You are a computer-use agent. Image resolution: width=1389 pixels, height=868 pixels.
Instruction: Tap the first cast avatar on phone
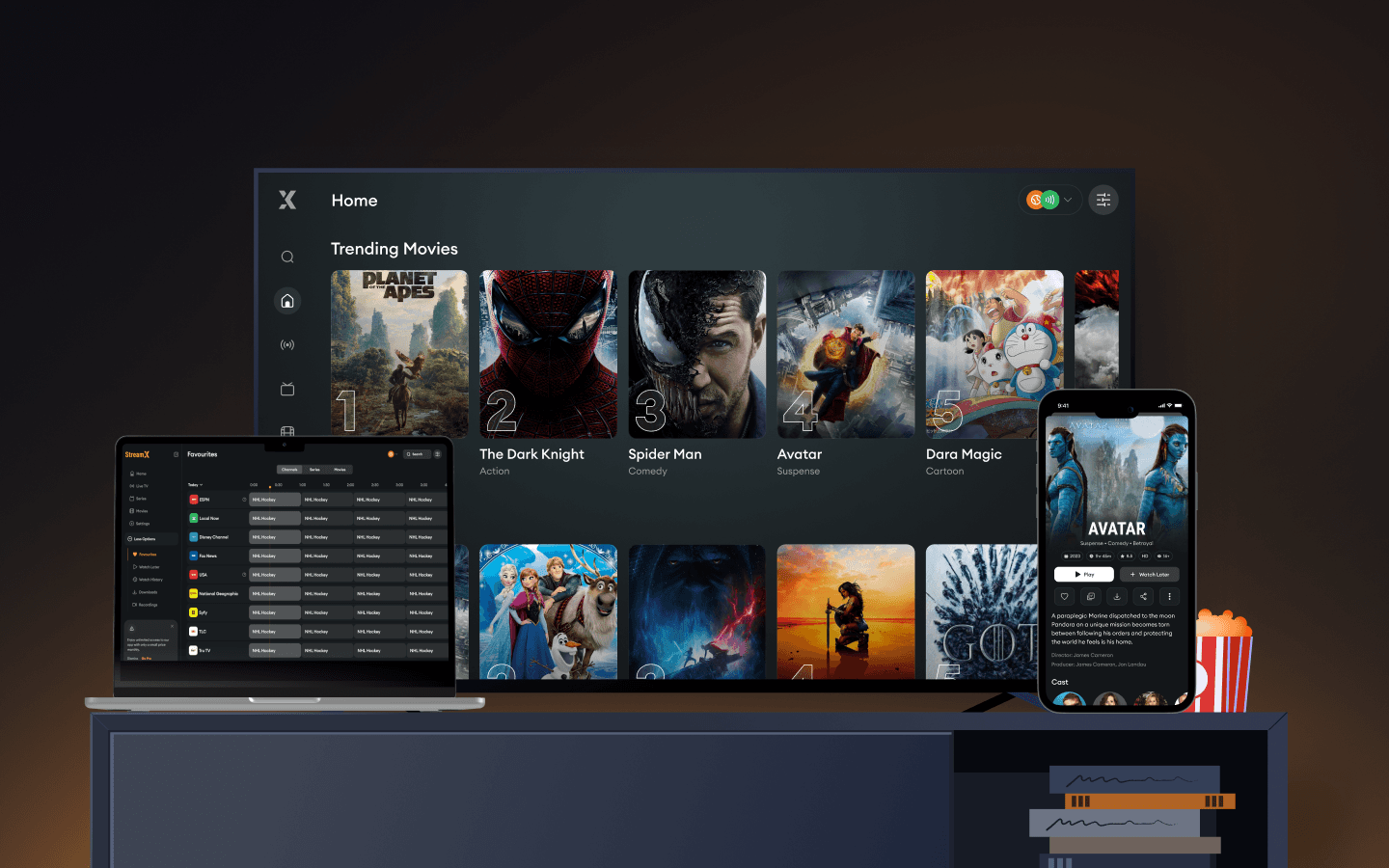1069,699
